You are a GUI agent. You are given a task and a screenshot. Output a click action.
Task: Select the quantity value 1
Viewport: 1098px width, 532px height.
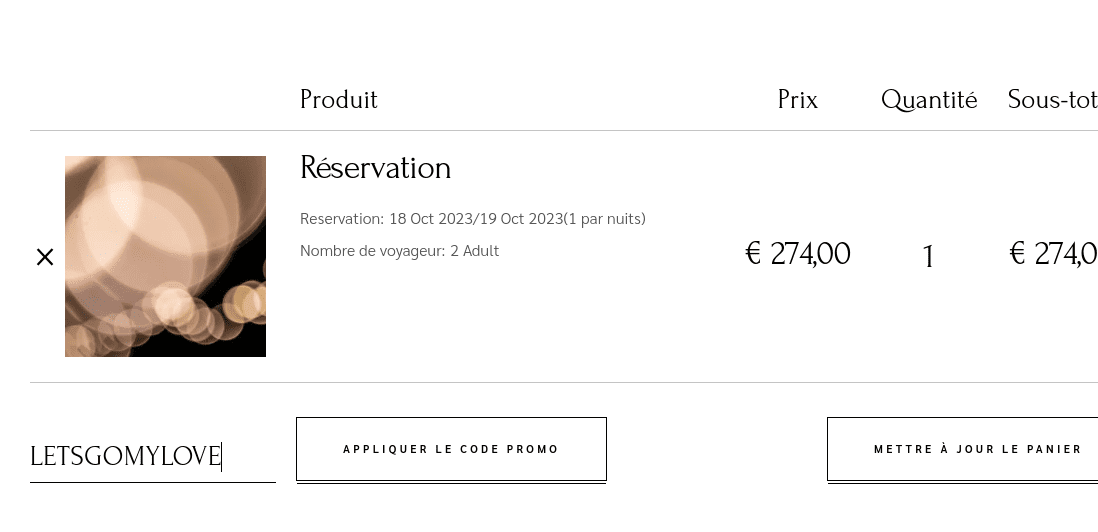928,256
